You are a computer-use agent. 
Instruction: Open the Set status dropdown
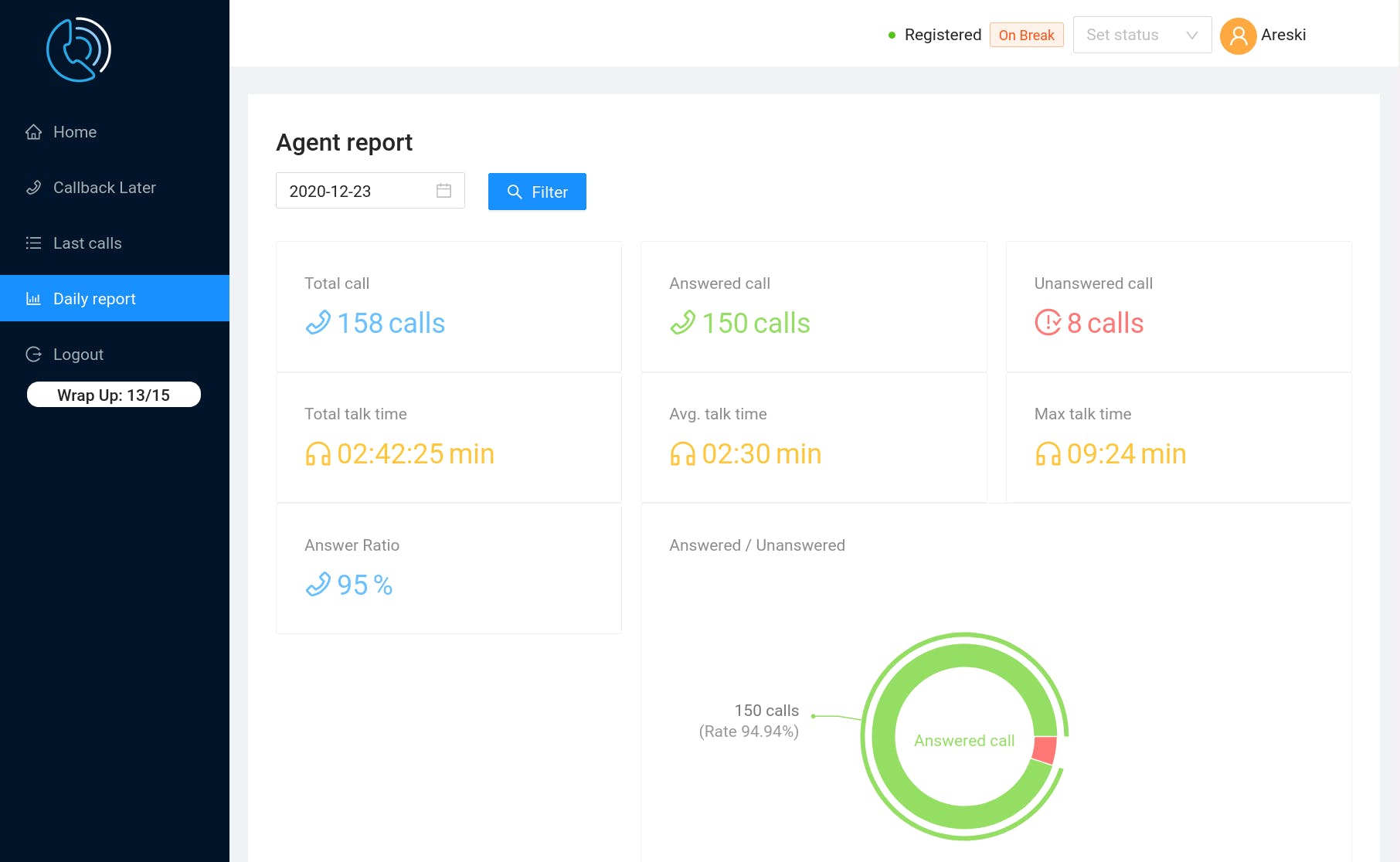[x=1142, y=35]
